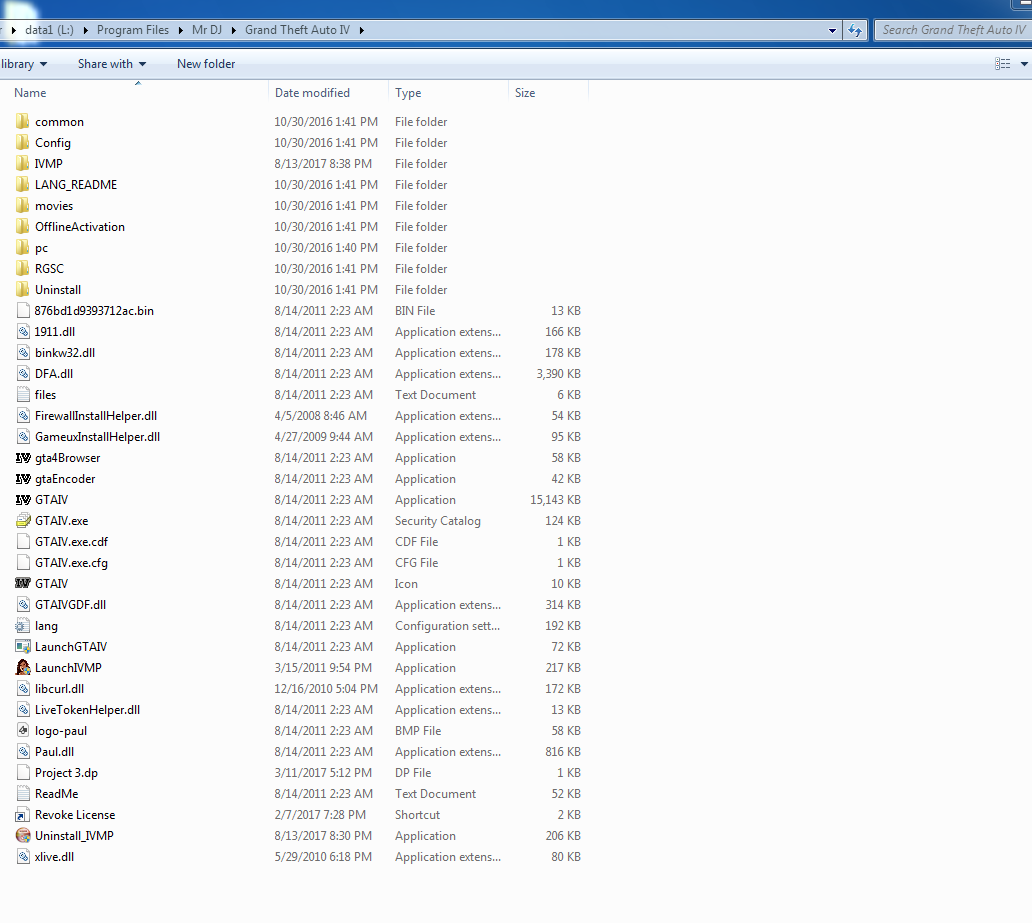The width and height of the screenshot is (1032, 923).
Task: Change view using the view icon
Action: pos(1002,64)
